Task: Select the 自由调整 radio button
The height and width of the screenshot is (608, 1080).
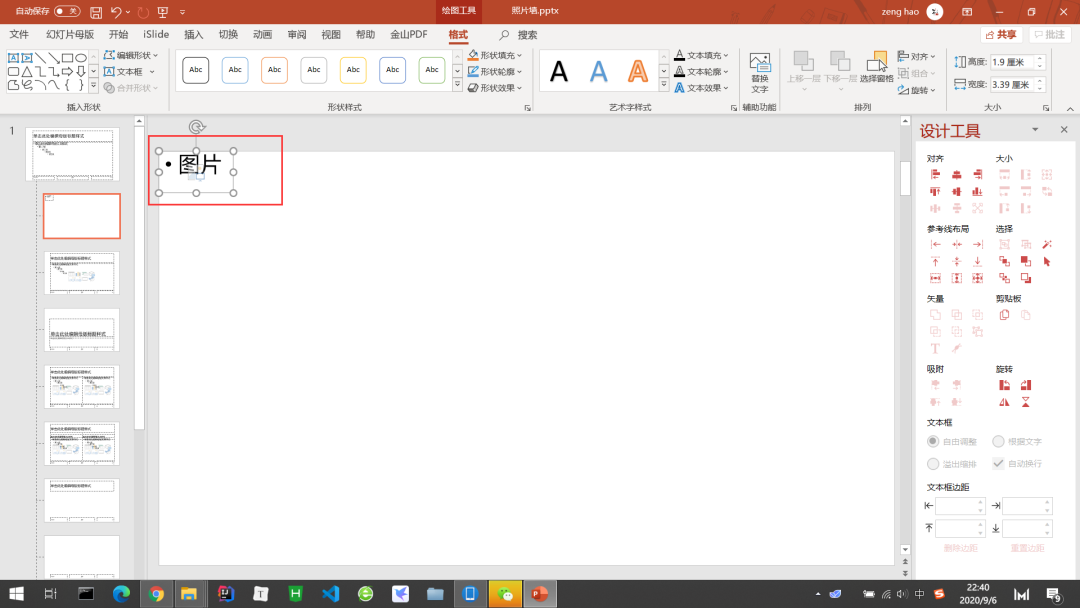Action: (933, 441)
